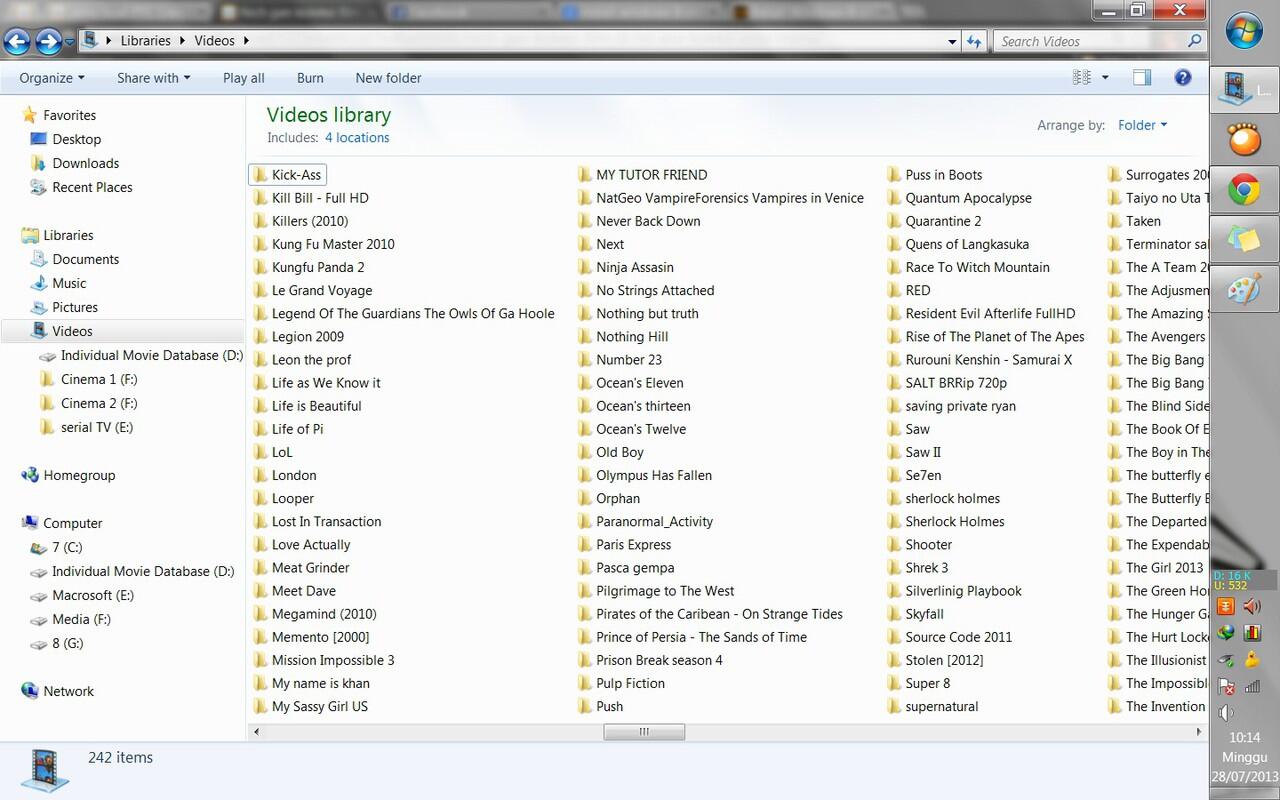The width and height of the screenshot is (1280, 800).
Task: Open recent pages dropdown next to Forward
Action: pyautogui.click(x=69, y=42)
